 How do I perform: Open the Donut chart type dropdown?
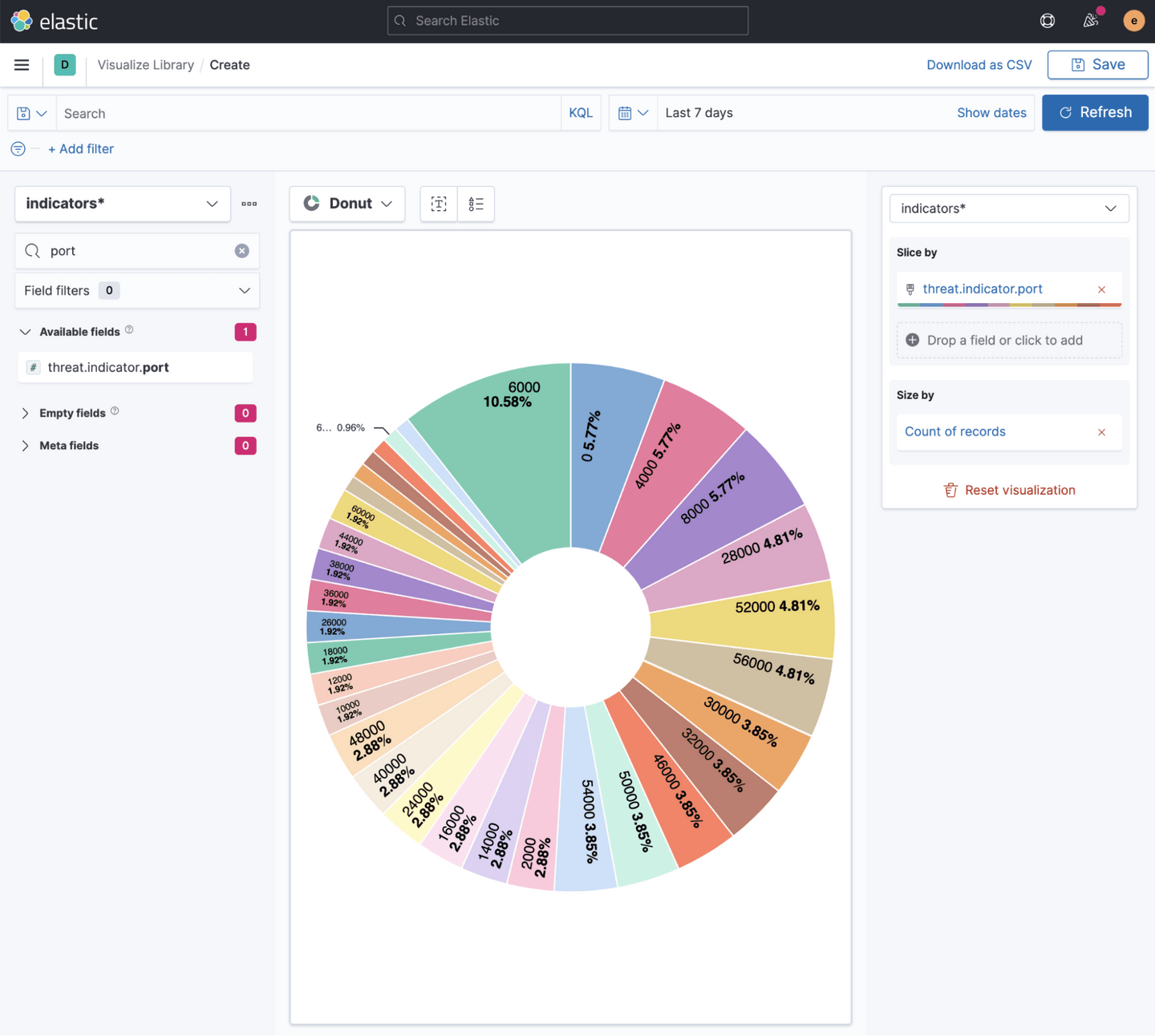pos(347,204)
